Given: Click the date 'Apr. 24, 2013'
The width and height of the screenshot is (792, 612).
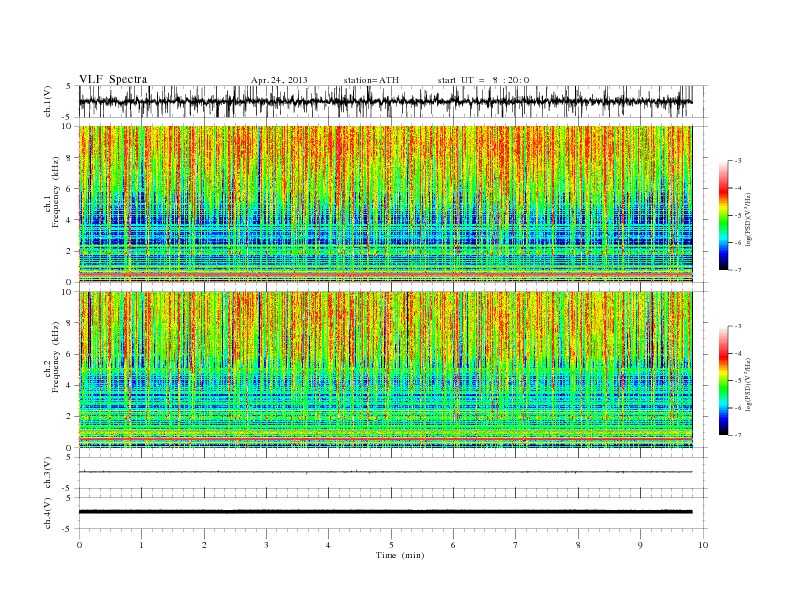Looking at the screenshot, I should pyautogui.click(x=279, y=80).
